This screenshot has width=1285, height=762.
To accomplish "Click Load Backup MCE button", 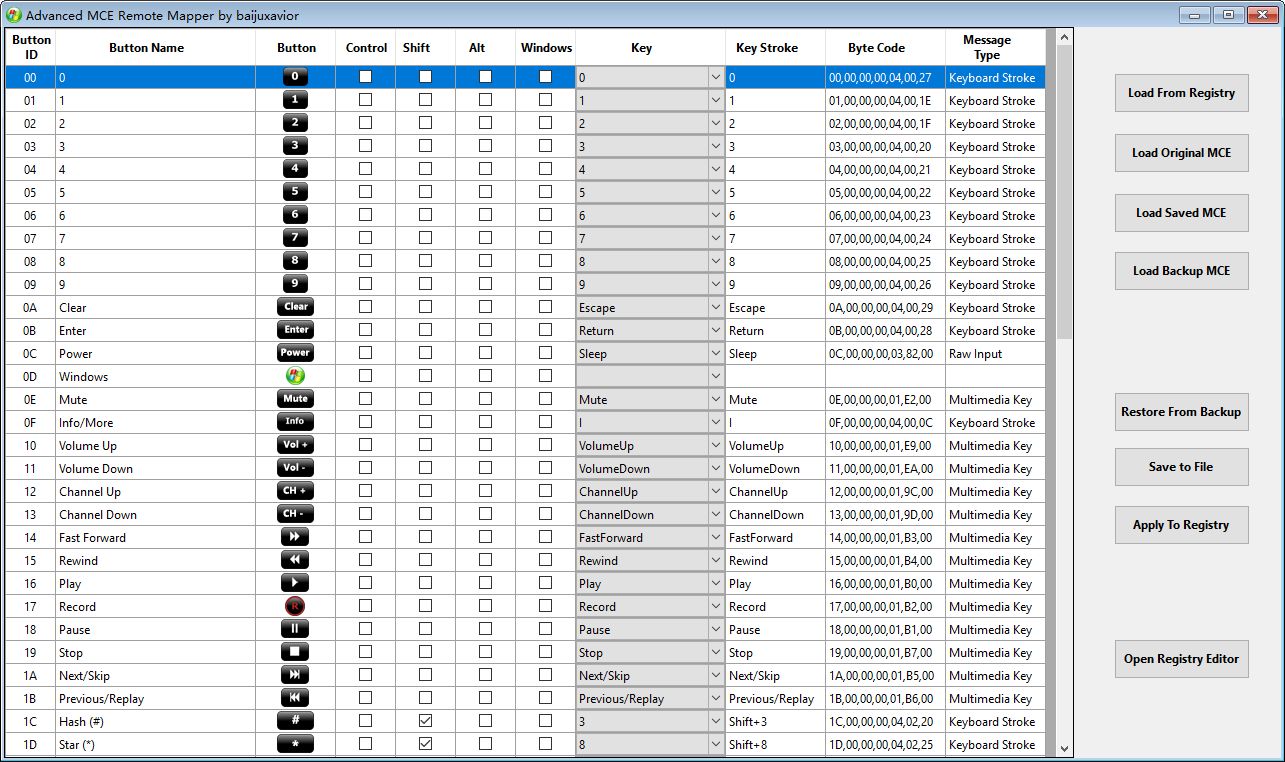I will click(x=1182, y=270).
